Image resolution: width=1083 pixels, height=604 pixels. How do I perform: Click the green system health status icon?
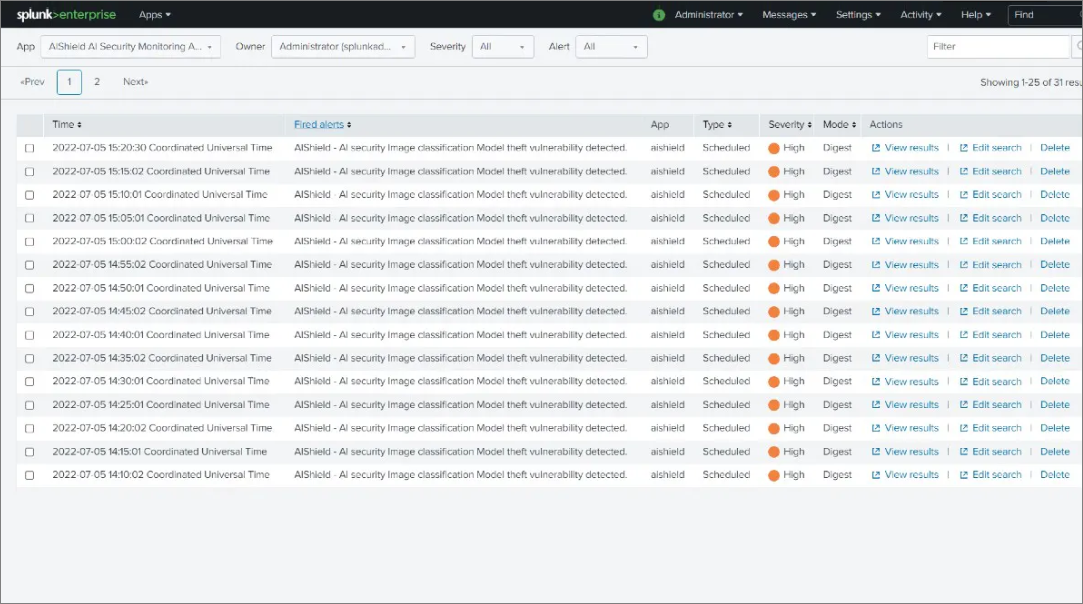659,15
